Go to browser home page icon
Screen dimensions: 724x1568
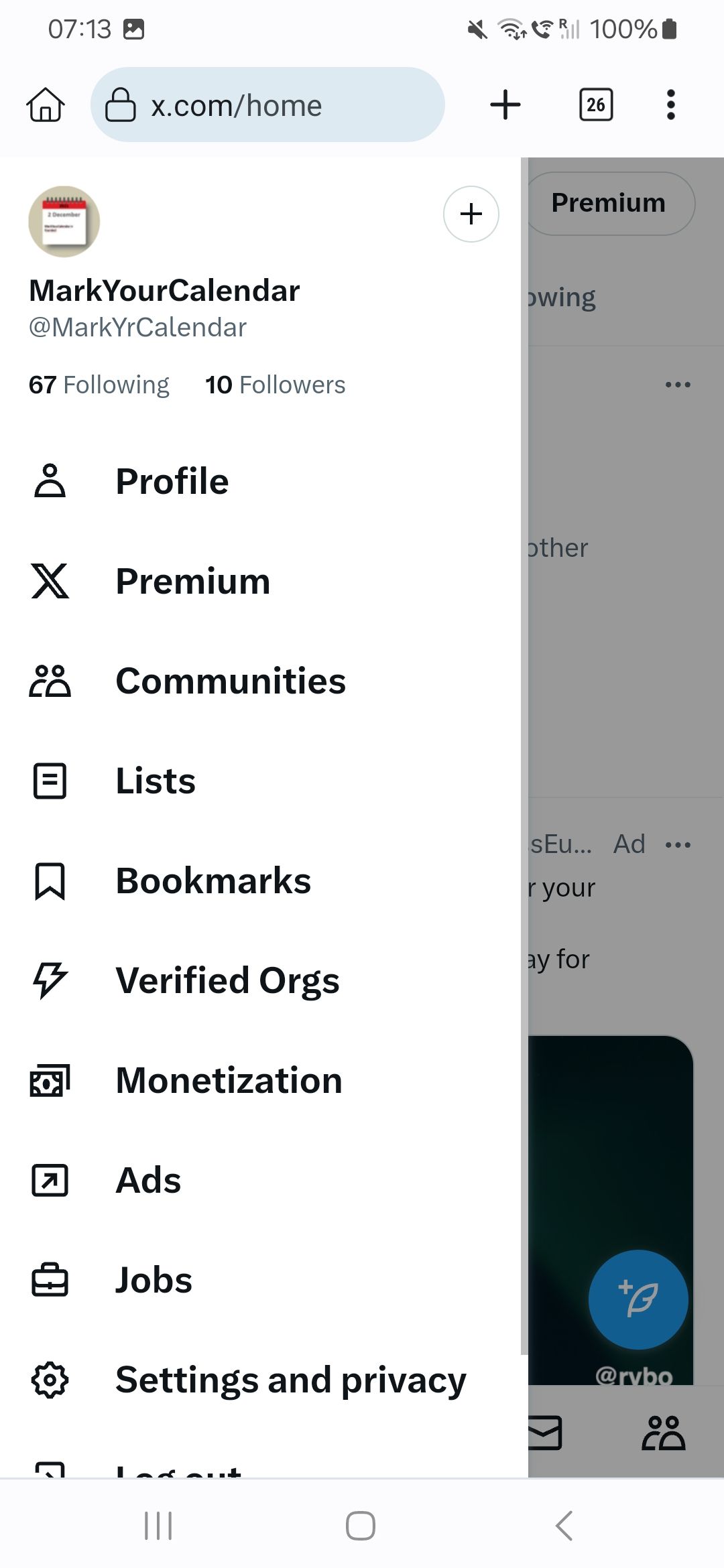(x=46, y=105)
